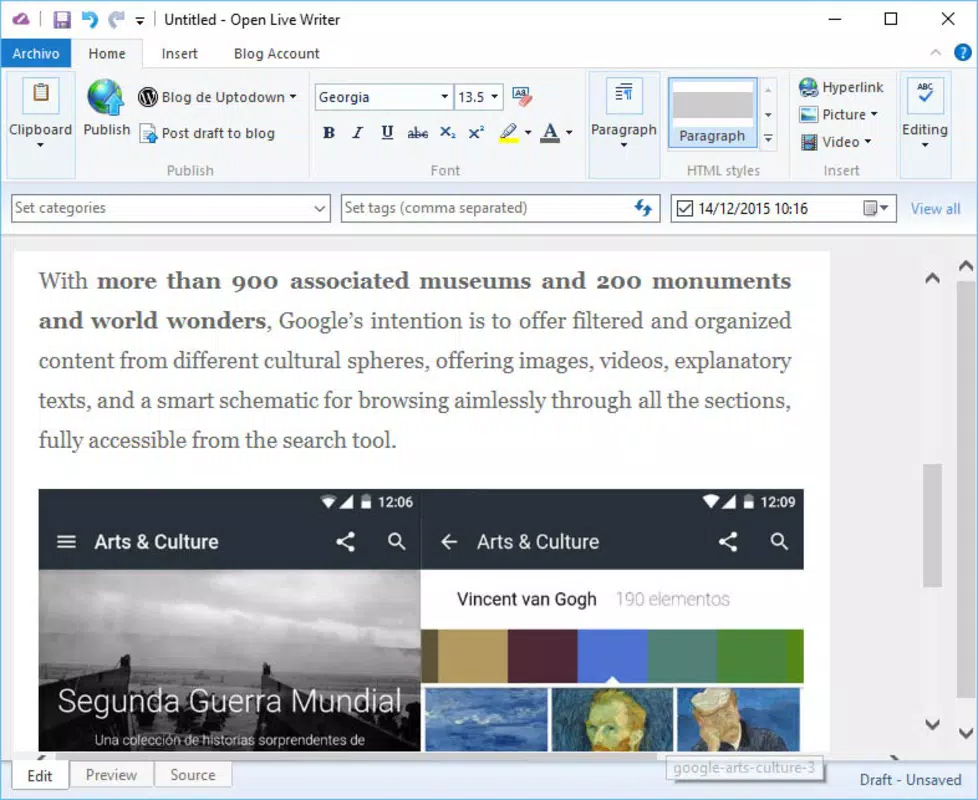Switch to the Source view tab
This screenshot has width=978, height=800.
pos(193,775)
